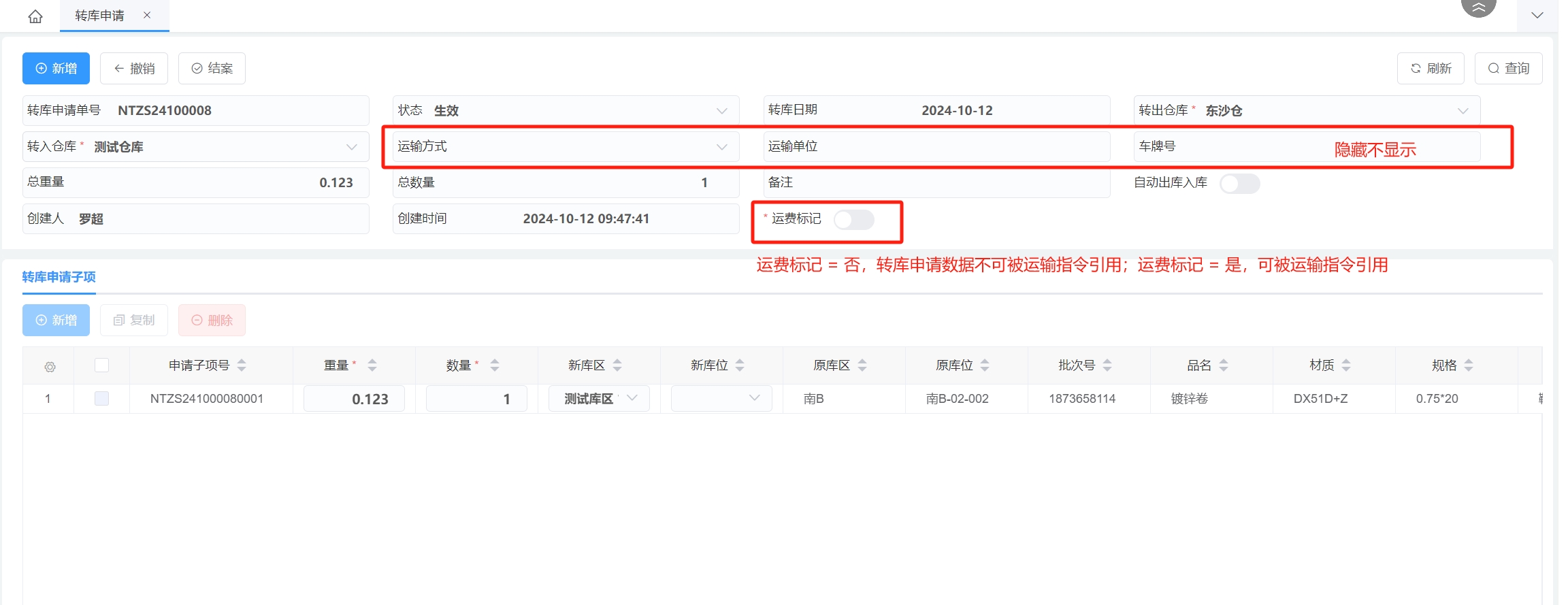The width and height of the screenshot is (1568, 605).
Task: Click the 运输单位 input field
Action: pos(936,146)
